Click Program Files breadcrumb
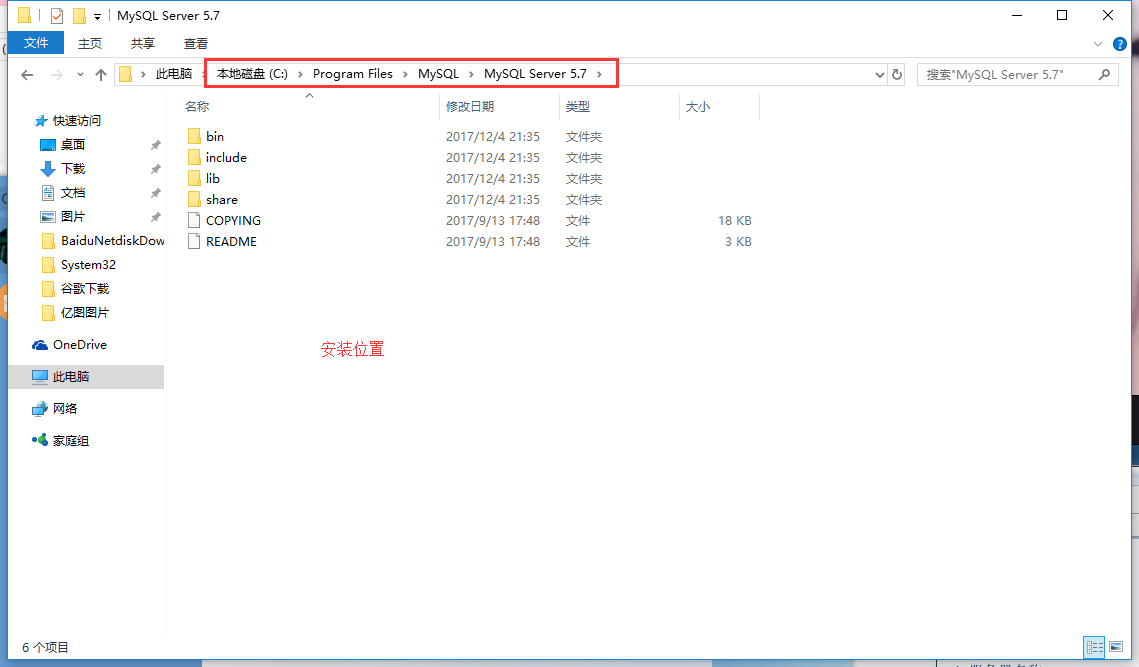1139x667 pixels. 353,74
